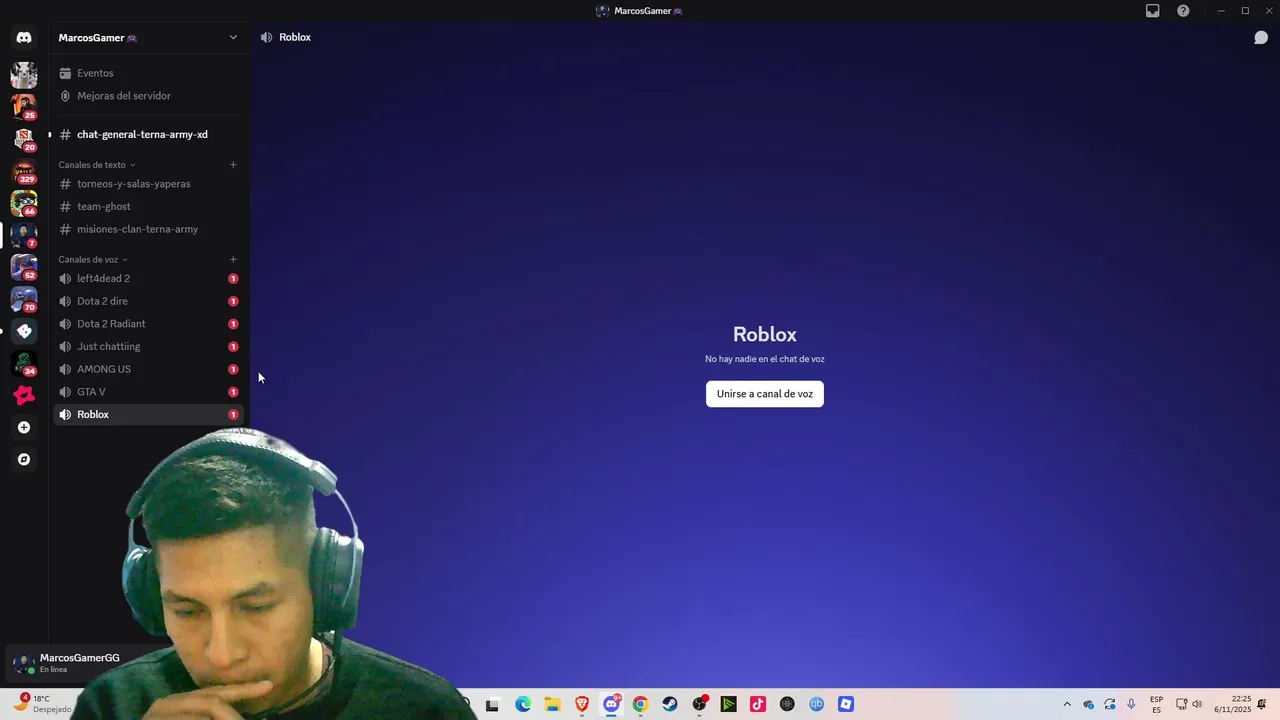
Task: Open the topmost server avatar below home
Action: click(x=24, y=74)
